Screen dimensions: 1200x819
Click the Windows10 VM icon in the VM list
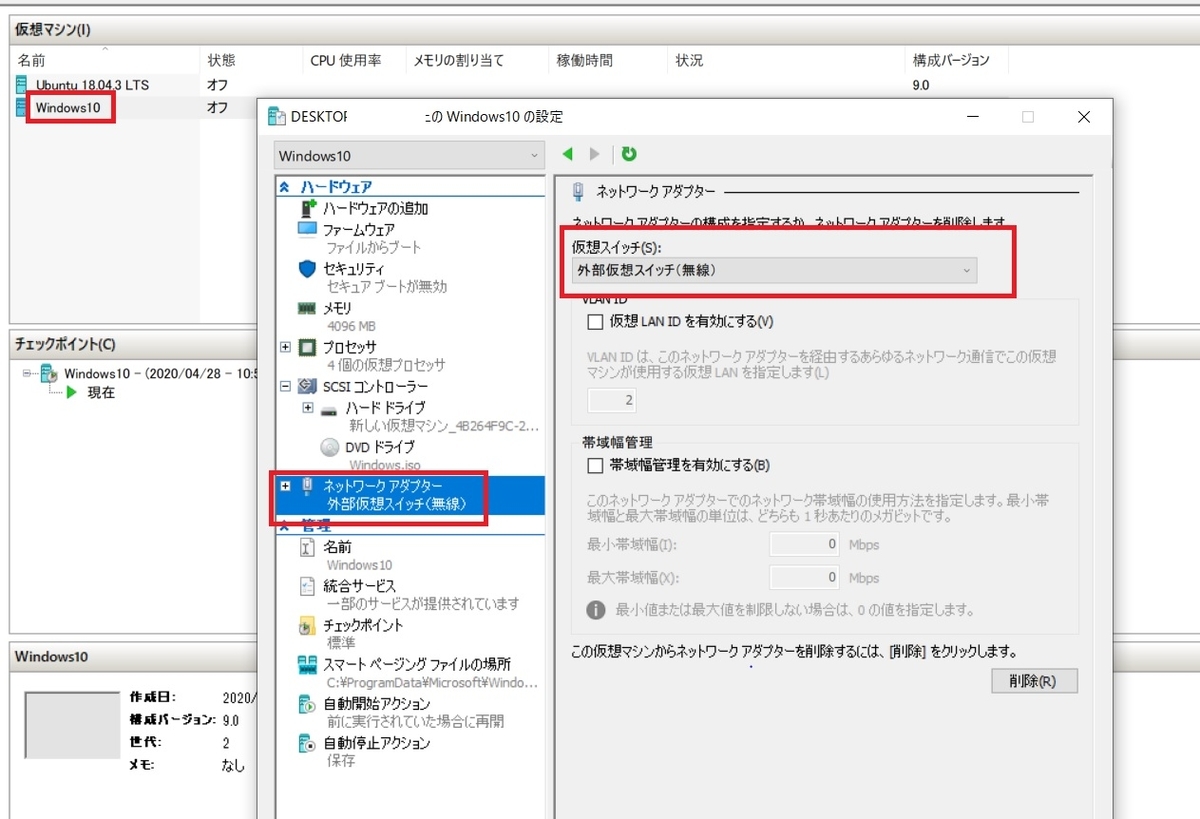coord(22,107)
